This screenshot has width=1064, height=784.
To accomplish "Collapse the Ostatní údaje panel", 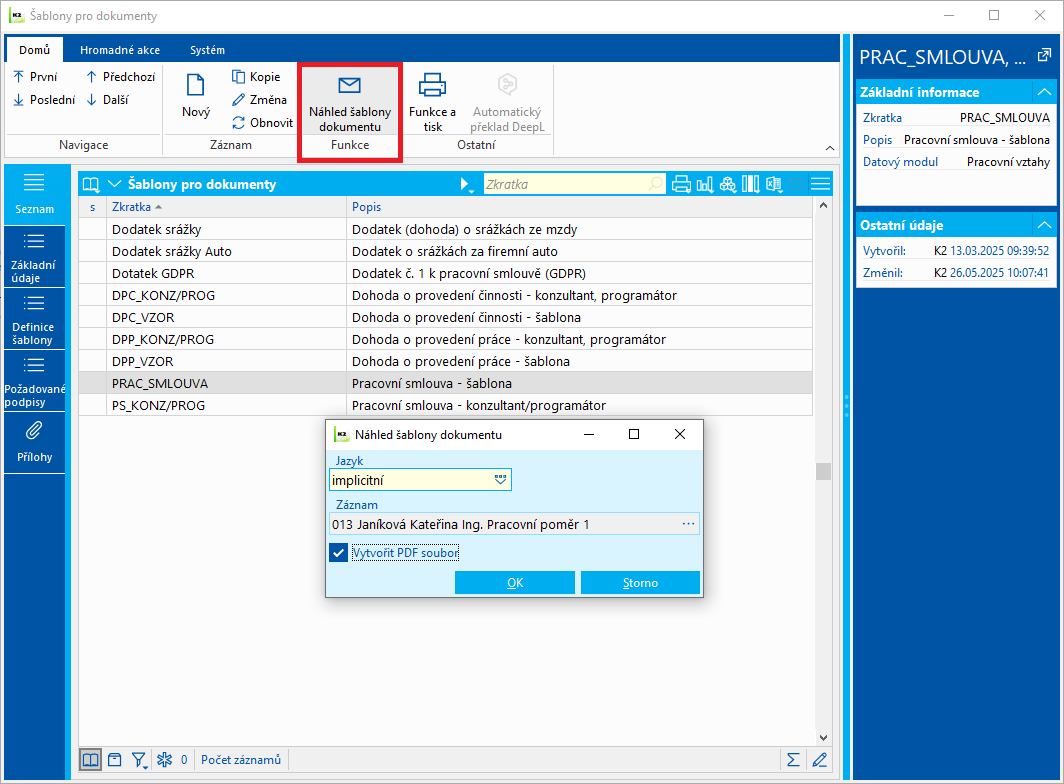I will [x=1044, y=225].
